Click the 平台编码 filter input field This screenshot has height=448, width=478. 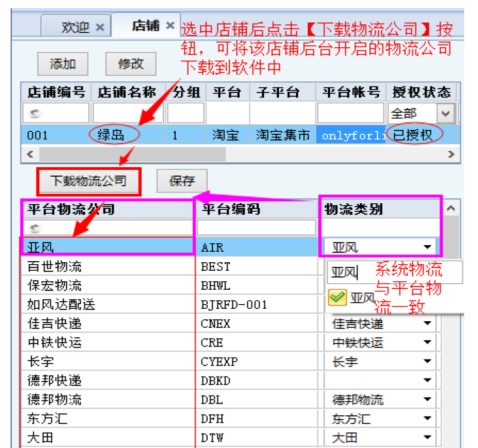256,228
